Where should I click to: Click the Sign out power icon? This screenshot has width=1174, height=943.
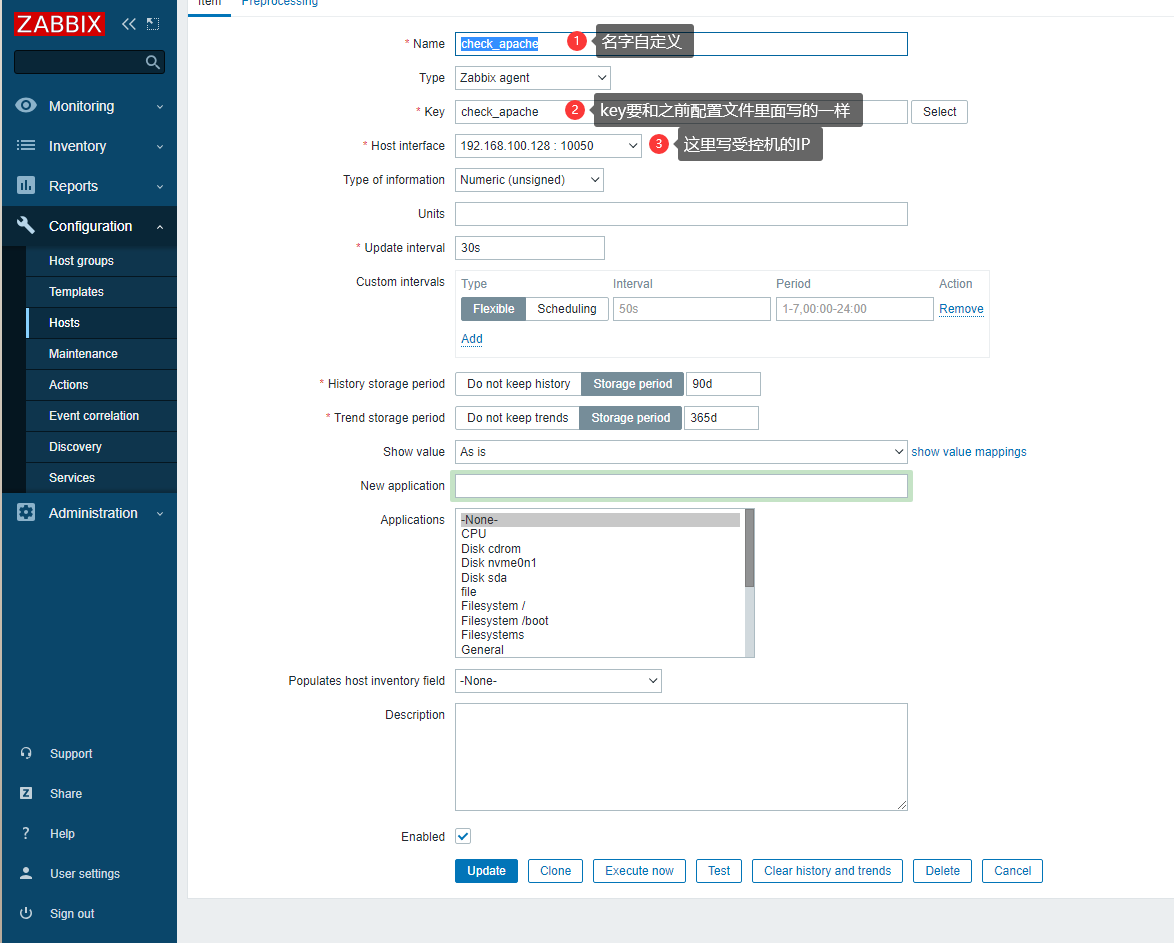(26, 913)
